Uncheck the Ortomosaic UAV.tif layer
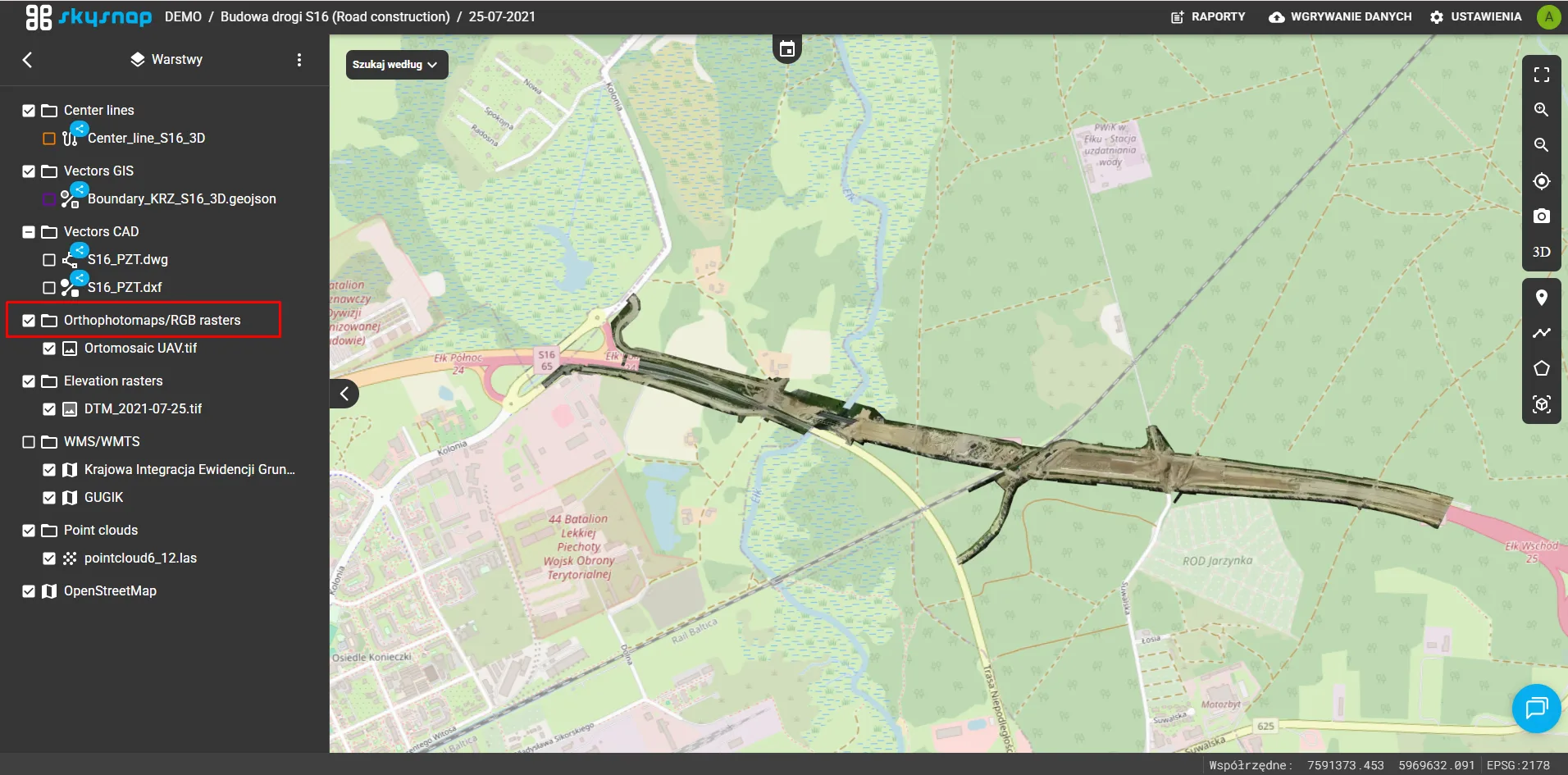1568x775 pixels. pos(49,349)
